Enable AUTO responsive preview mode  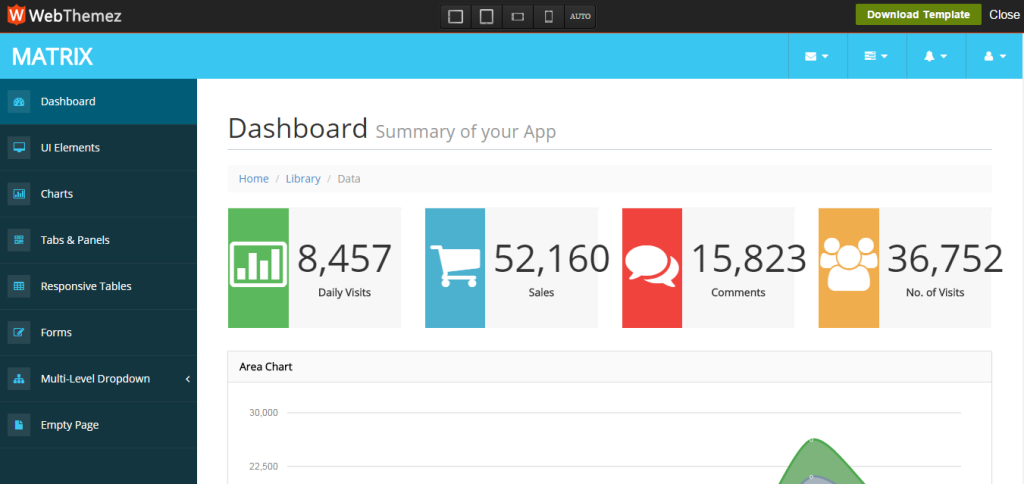pyautogui.click(x=579, y=16)
